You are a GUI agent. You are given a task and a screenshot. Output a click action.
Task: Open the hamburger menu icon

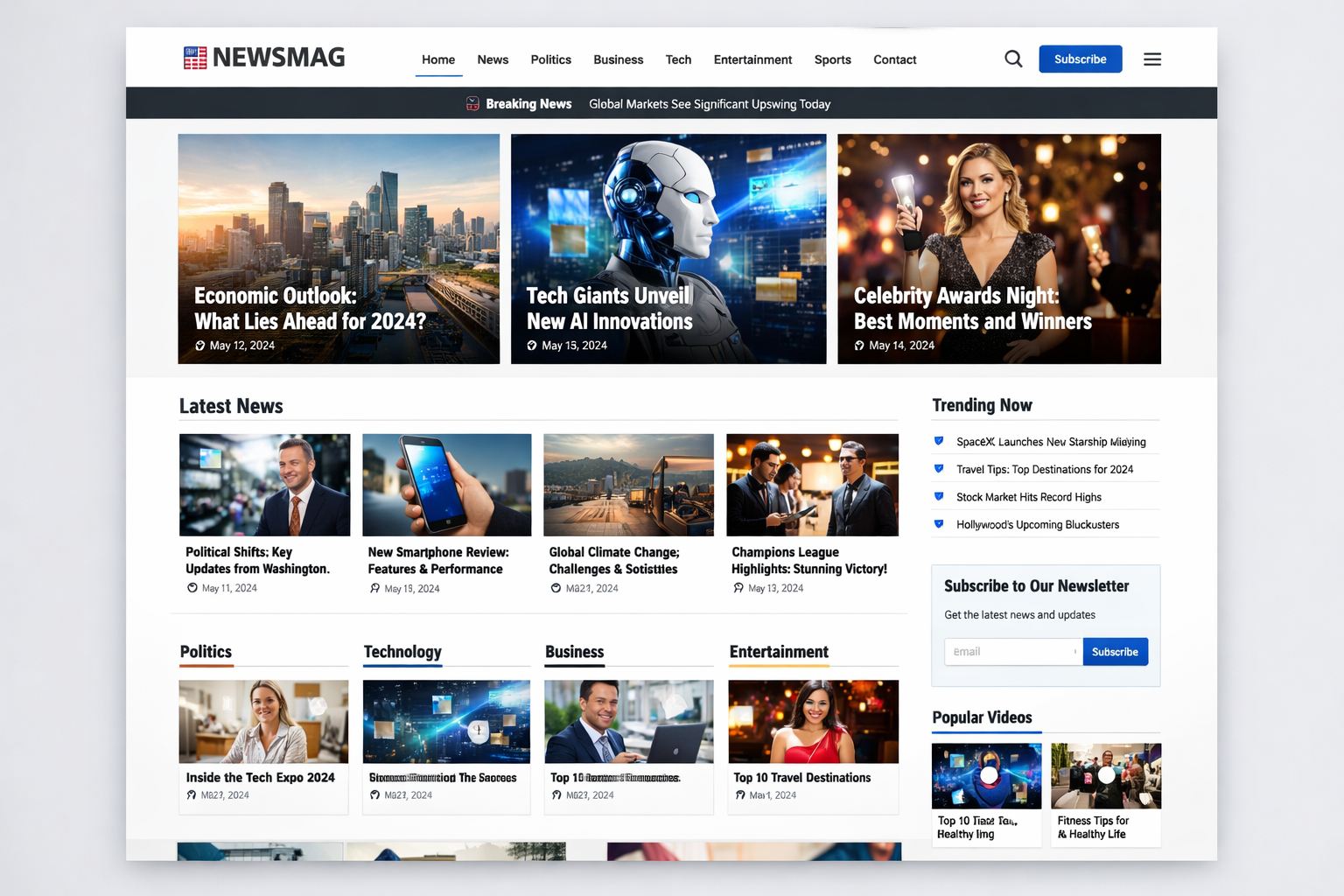point(1152,59)
